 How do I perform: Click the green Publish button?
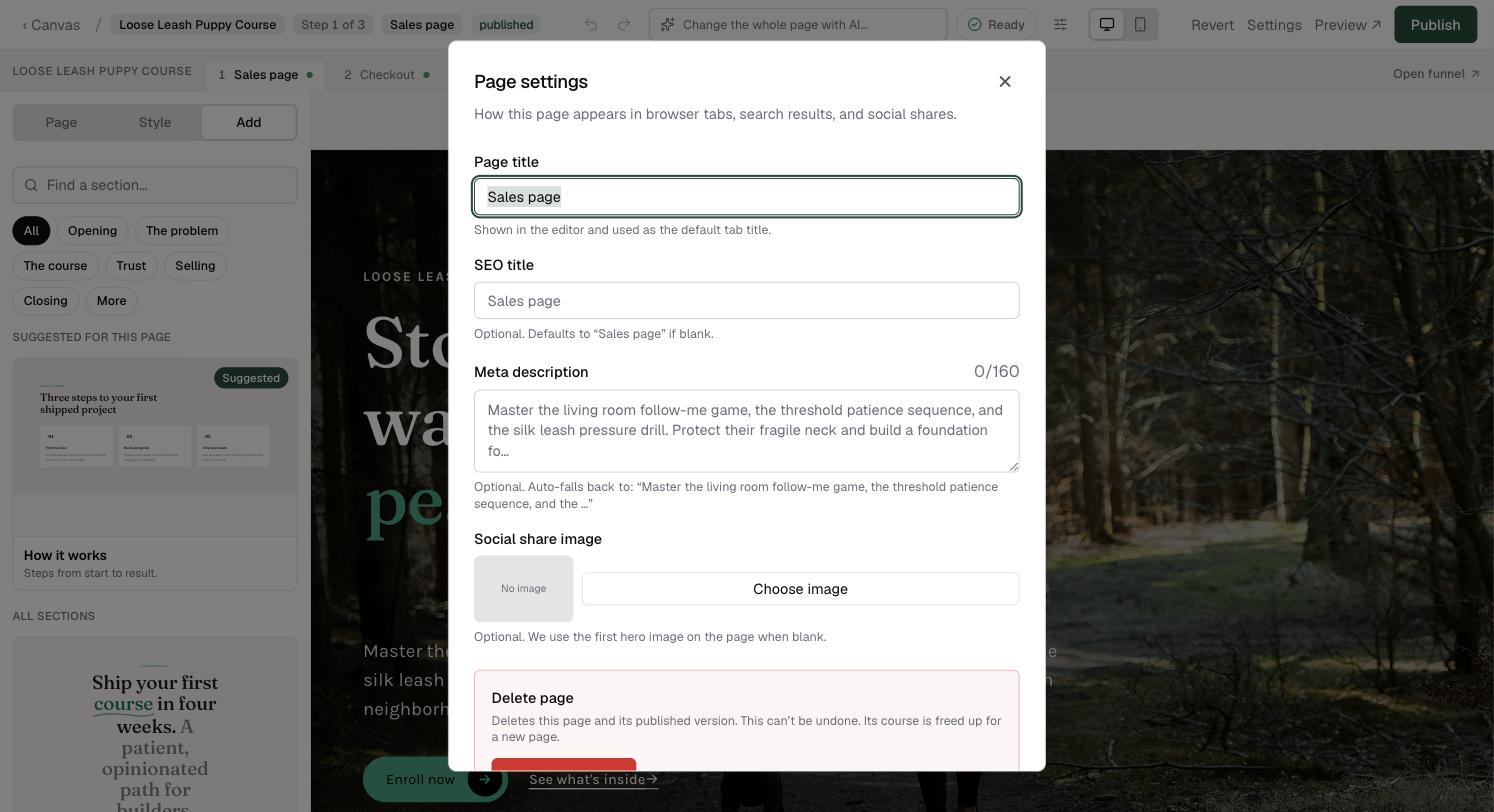(1435, 24)
